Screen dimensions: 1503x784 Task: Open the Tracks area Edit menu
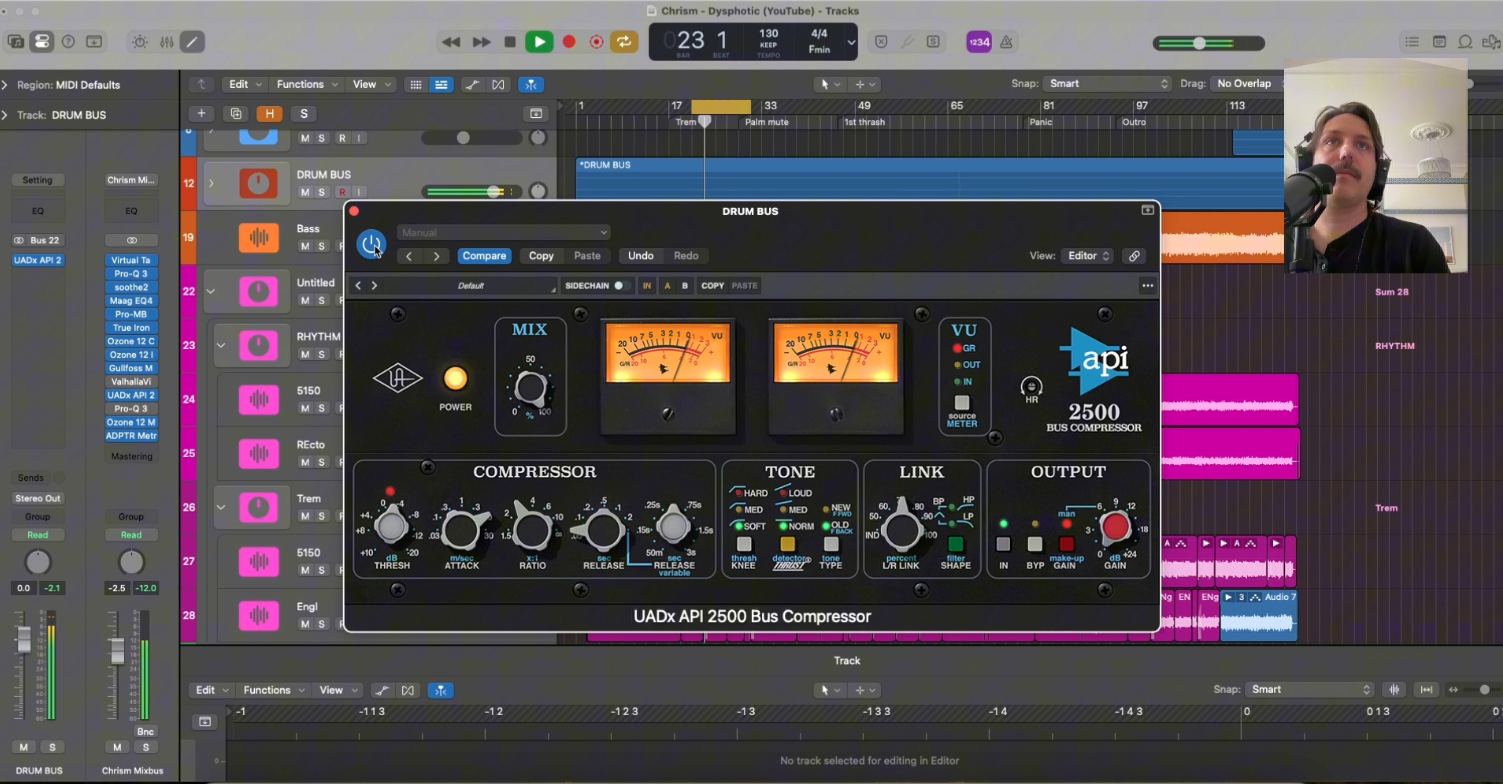(244, 84)
